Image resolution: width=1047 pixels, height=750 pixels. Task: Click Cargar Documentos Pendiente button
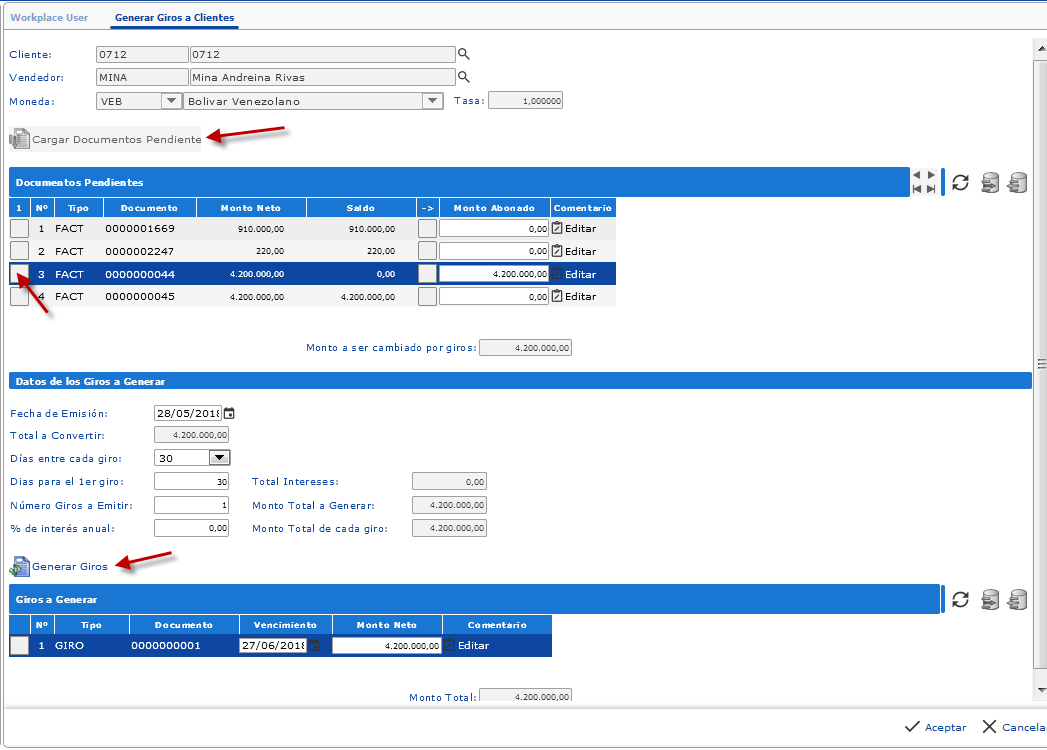pos(106,140)
